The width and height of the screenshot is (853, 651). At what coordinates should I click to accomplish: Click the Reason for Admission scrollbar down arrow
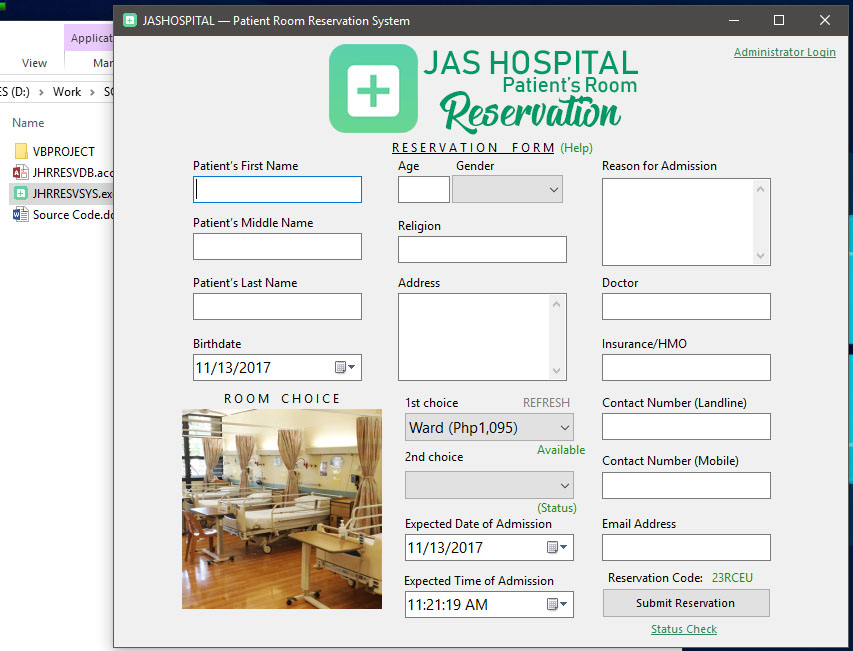click(x=761, y=256)
